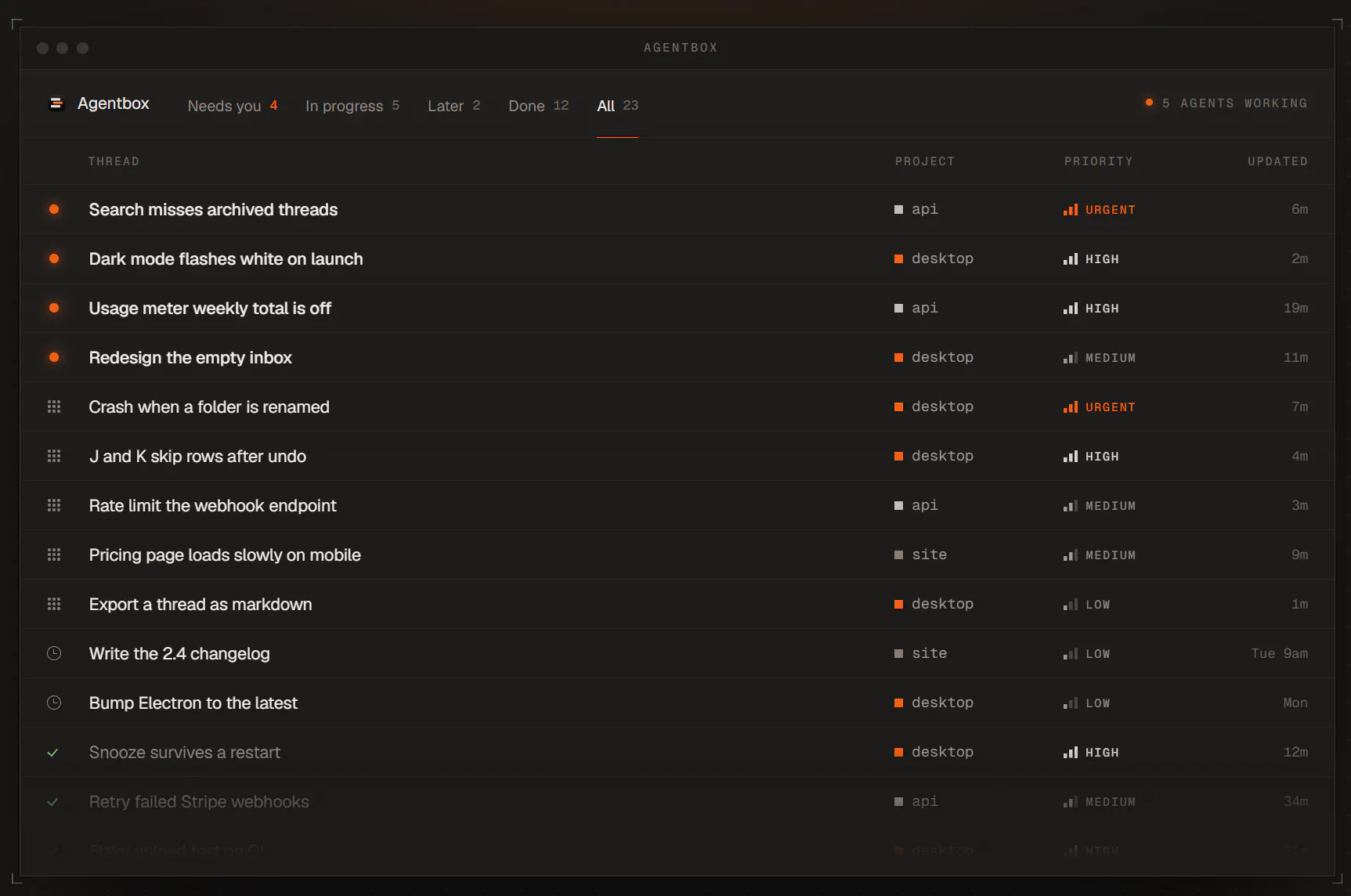Sort by PROJECT column header
This screenshot has height=896, width=1351.
pyautogui.click(x=925, y=161)
